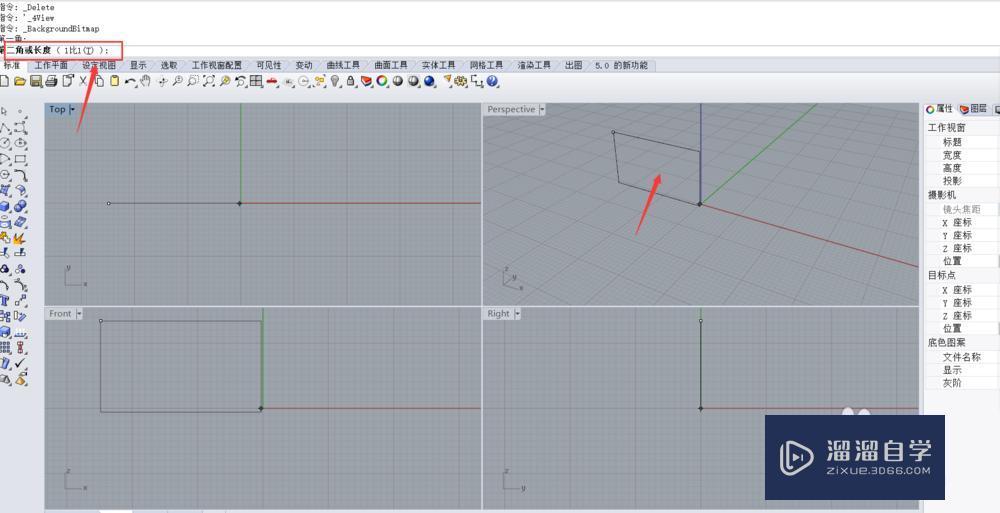
Task: Click the 1比1(T) command line option
Action: [78, 50]
